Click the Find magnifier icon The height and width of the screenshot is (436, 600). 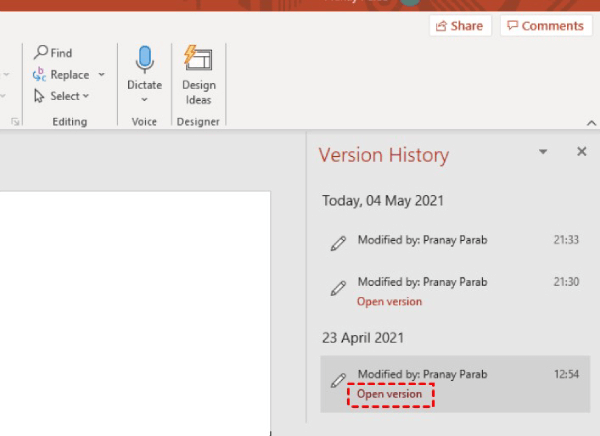41,52
